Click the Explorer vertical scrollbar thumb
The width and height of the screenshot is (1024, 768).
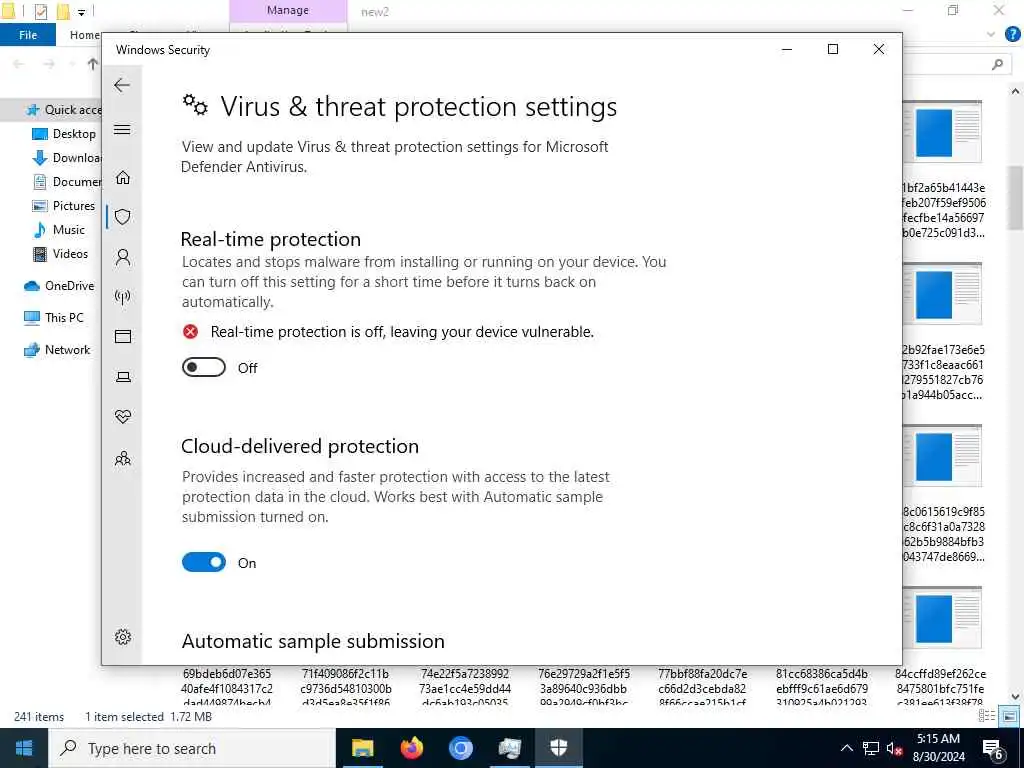pyautogui.click(x=1016, y=198)
